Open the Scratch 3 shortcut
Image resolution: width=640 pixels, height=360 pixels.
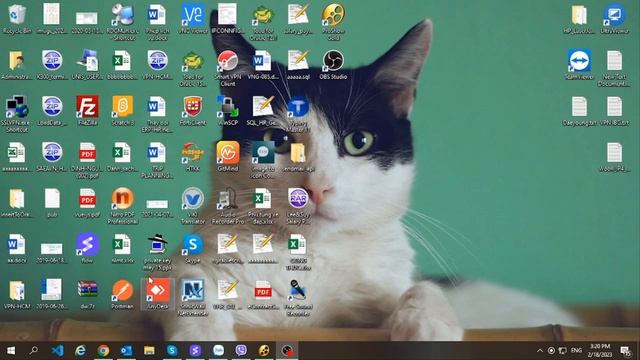122,111
